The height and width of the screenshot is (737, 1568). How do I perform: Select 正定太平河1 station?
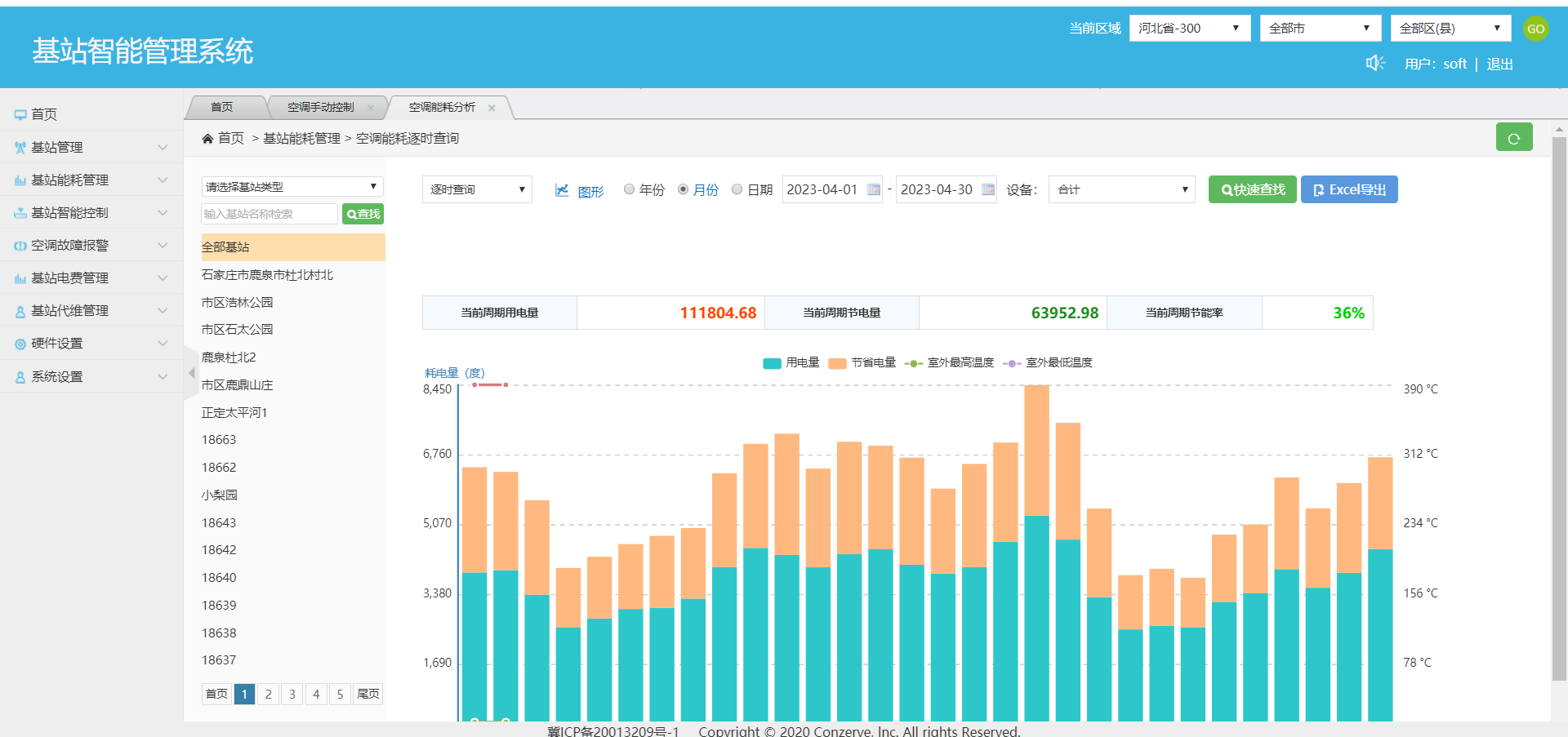234,413
